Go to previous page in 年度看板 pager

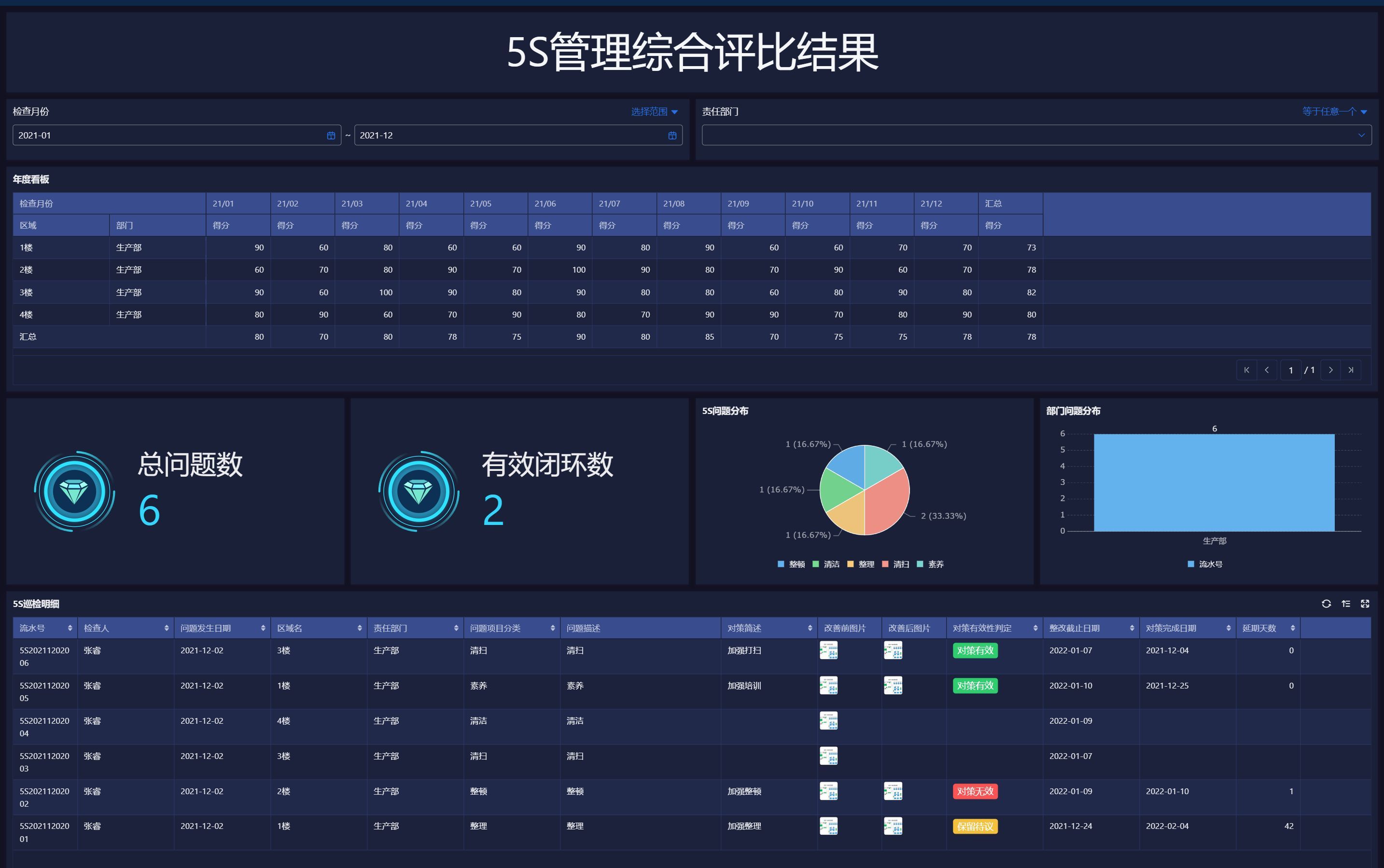[x=1267, y=370]
